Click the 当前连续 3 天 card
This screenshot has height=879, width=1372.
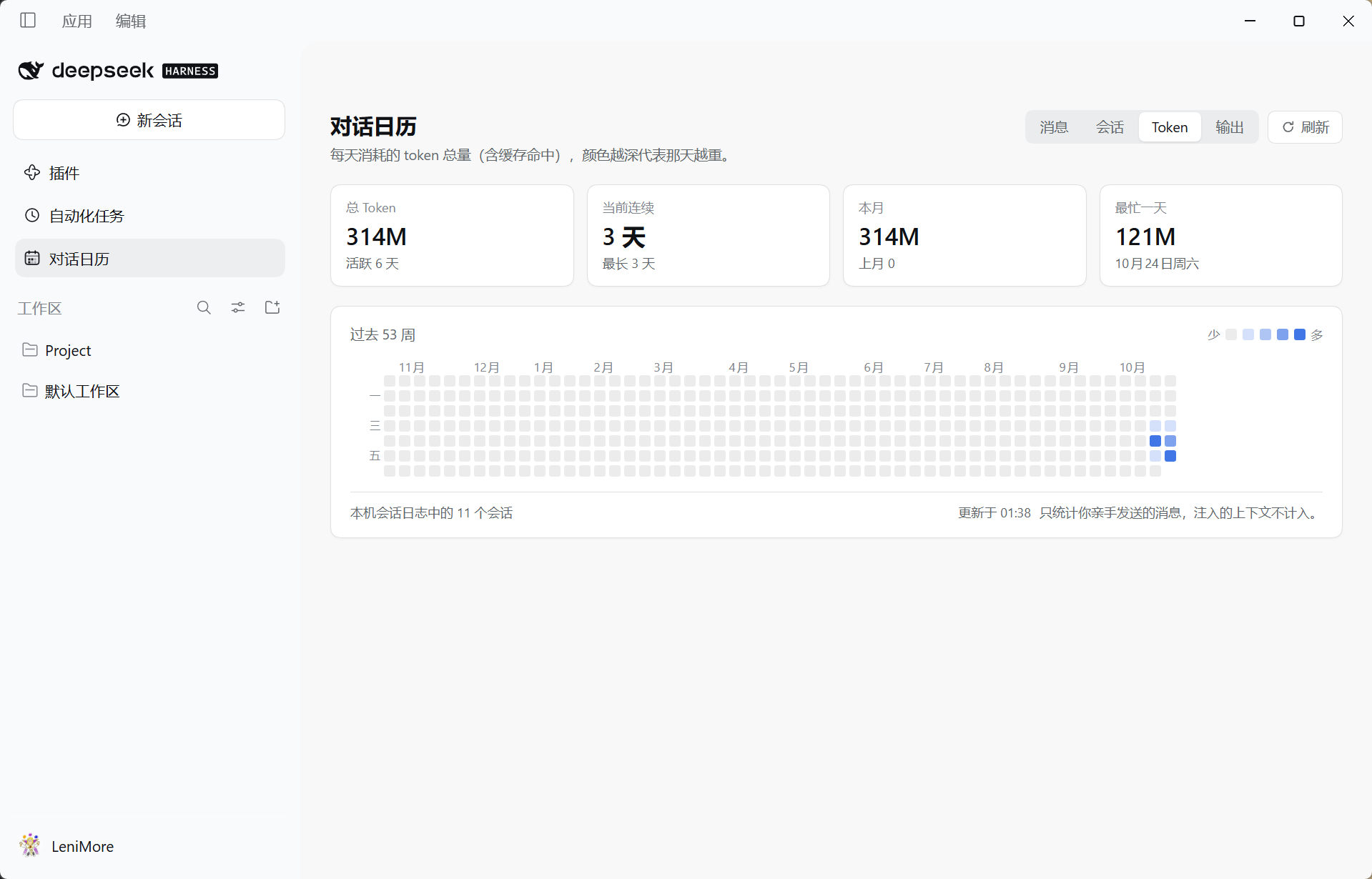709,236
